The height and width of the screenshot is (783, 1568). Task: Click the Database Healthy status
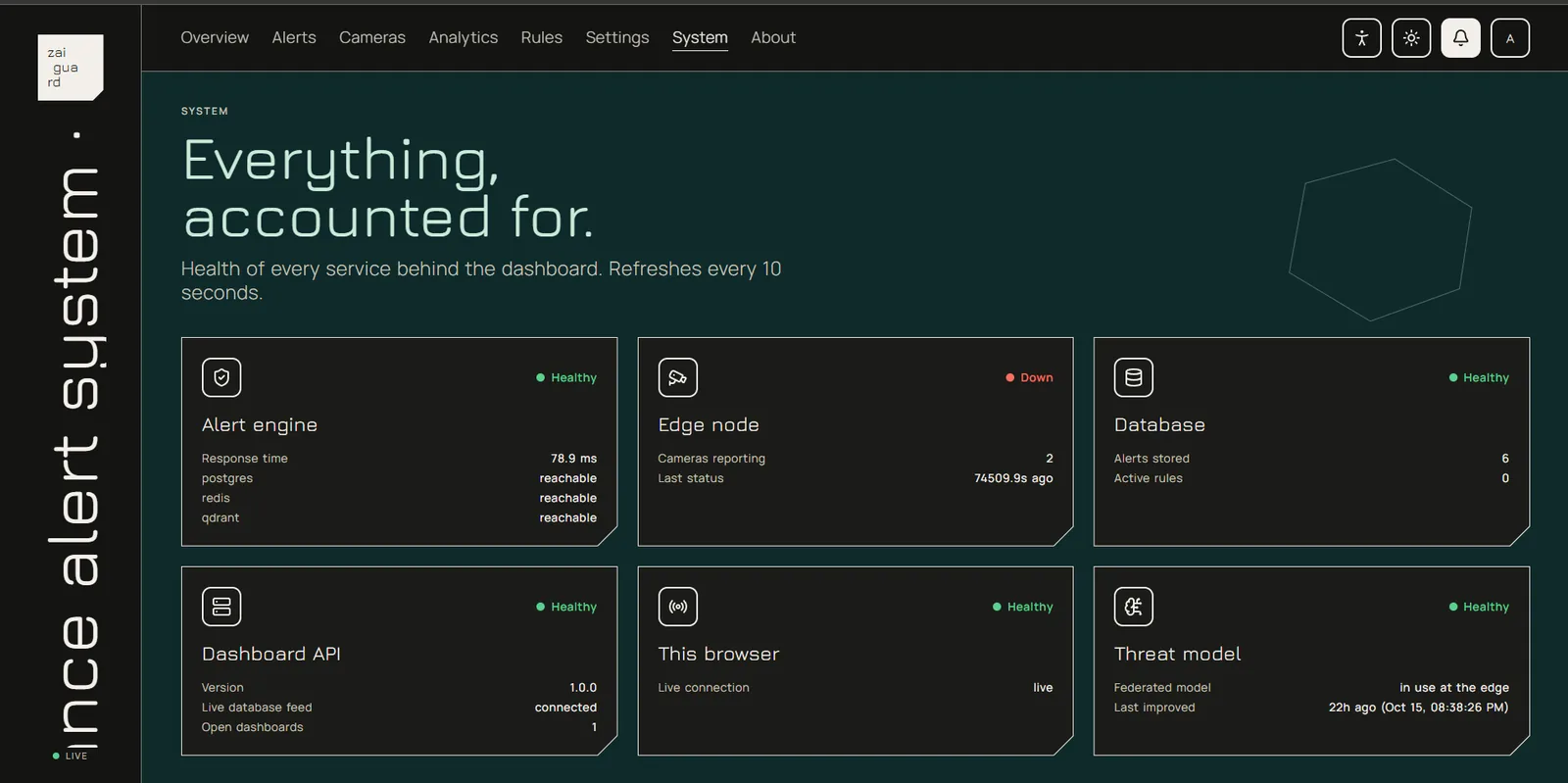1479,377
